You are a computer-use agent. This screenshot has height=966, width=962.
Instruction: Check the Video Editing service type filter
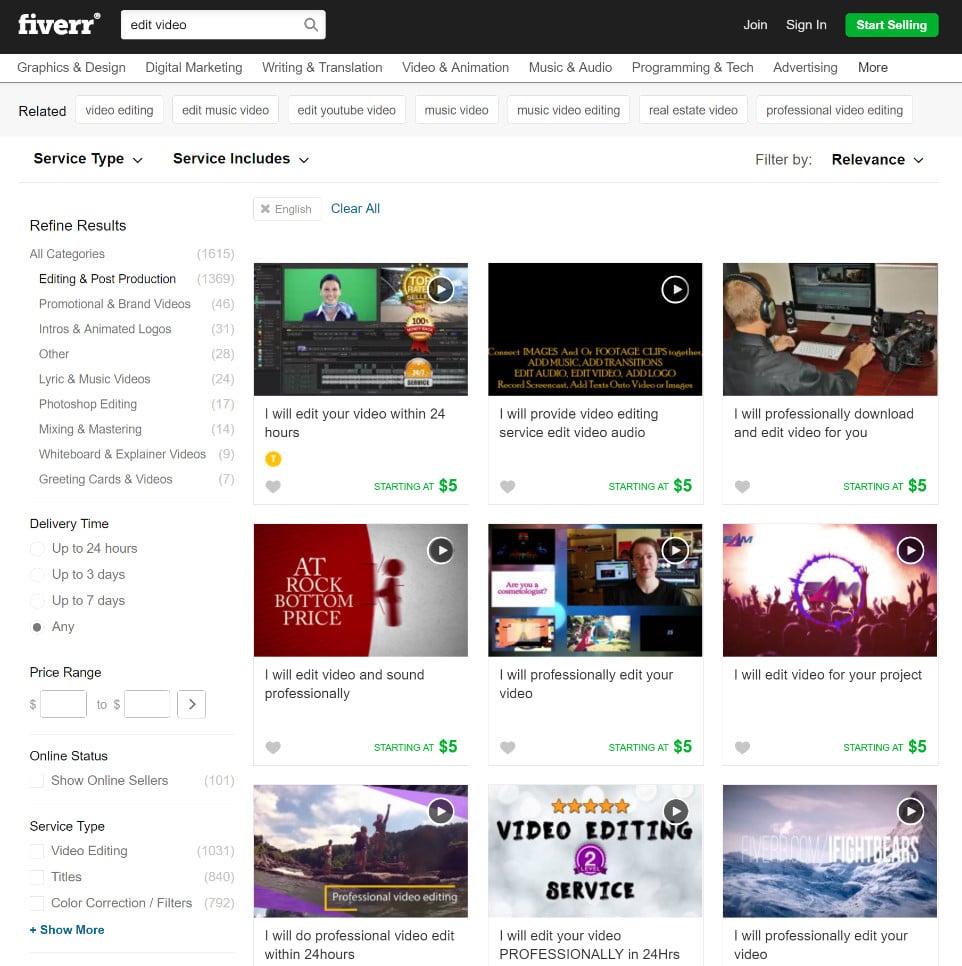(x=38, y=851)
